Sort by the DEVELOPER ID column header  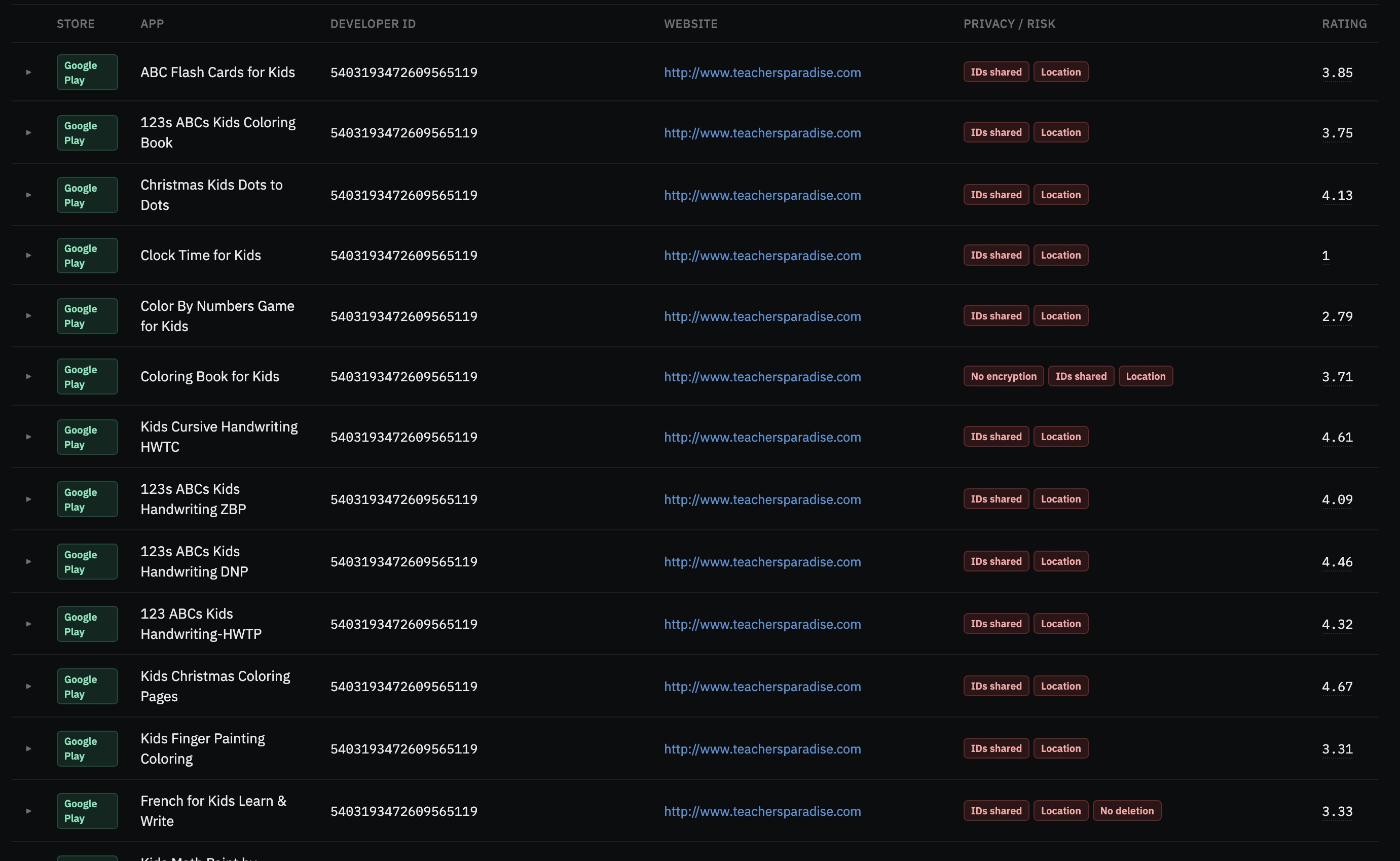pyautogui.click(x=373, y=24)
